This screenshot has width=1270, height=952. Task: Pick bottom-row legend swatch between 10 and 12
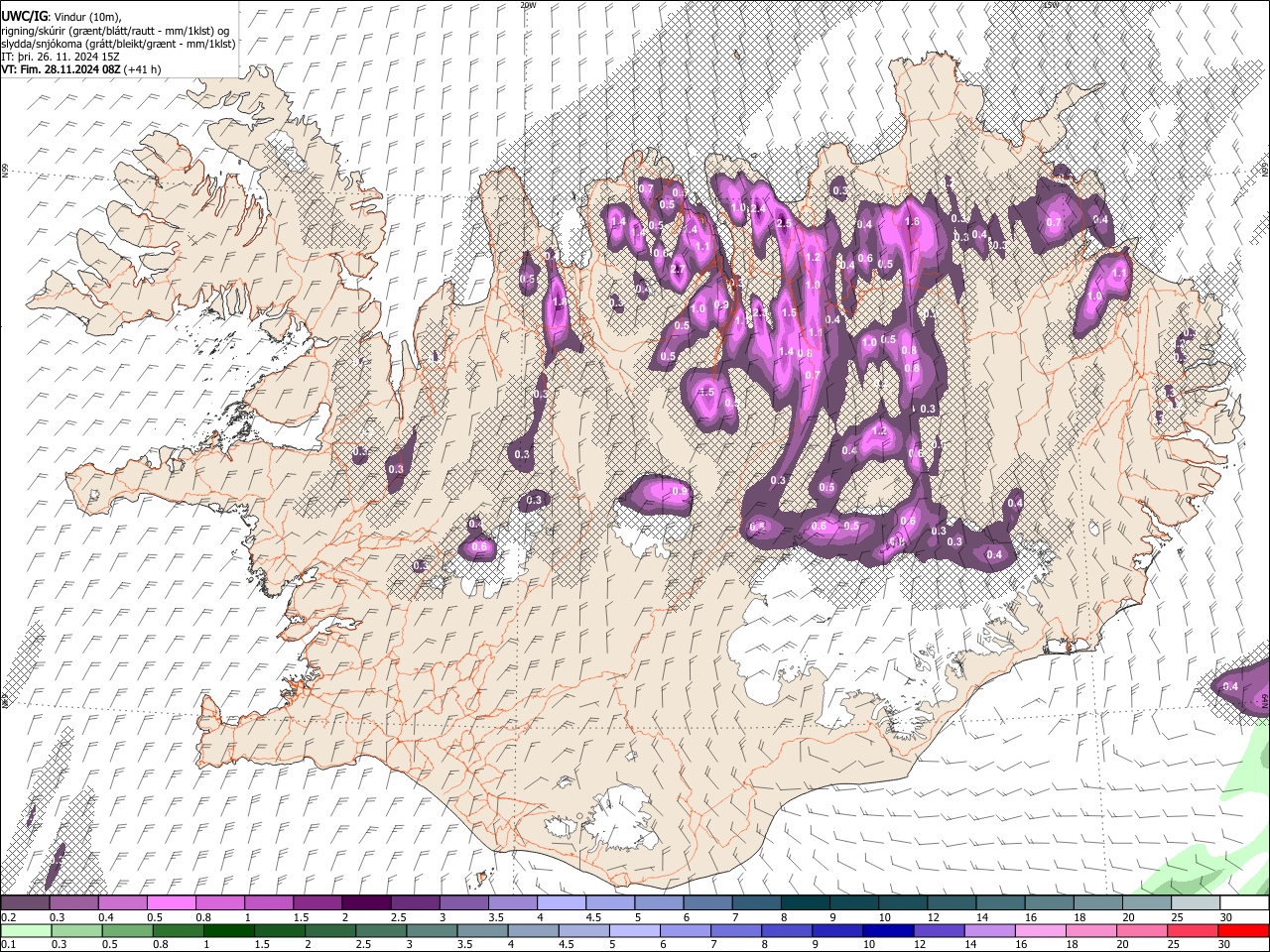(x=886, y=930)
